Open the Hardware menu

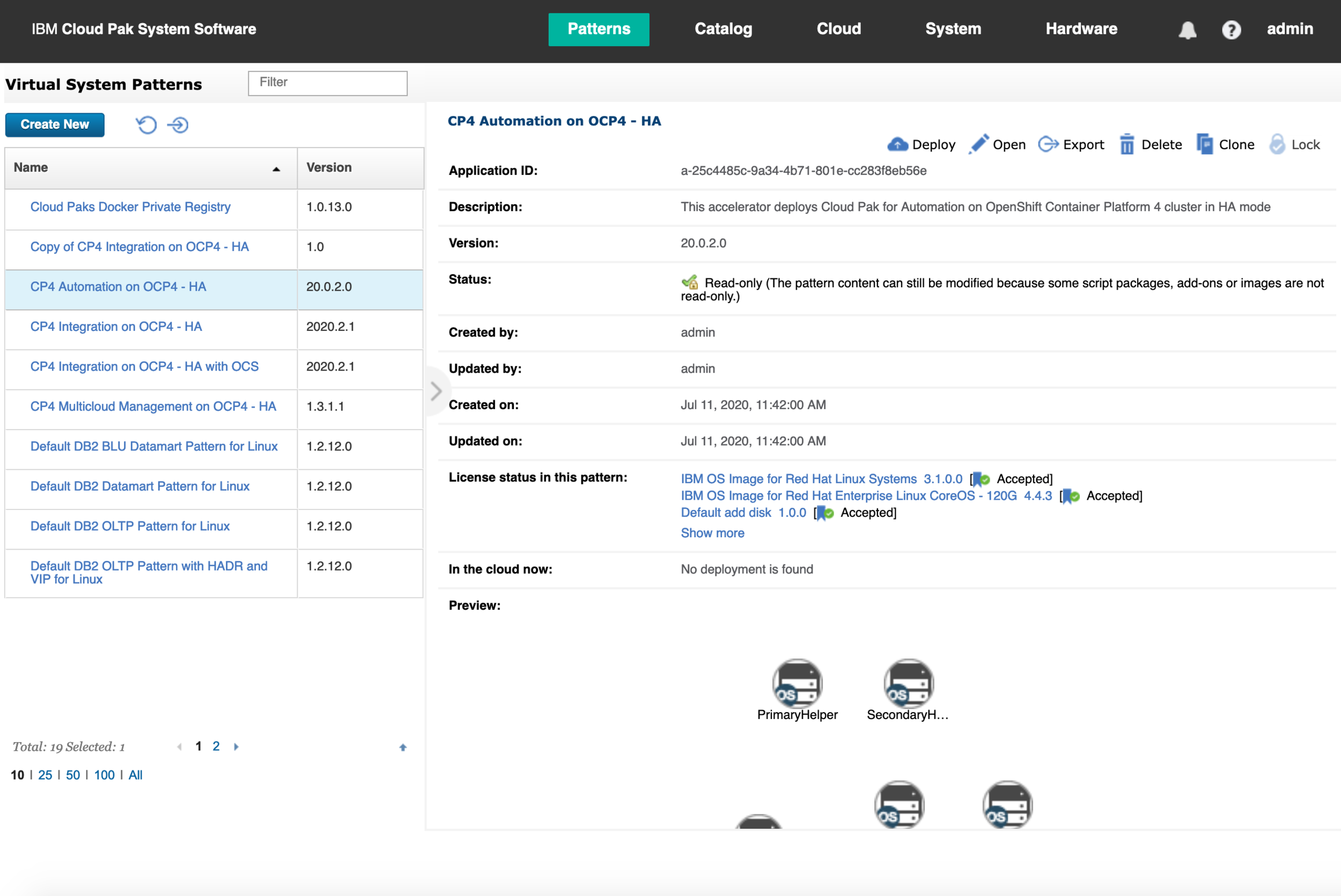(1081, 29)
